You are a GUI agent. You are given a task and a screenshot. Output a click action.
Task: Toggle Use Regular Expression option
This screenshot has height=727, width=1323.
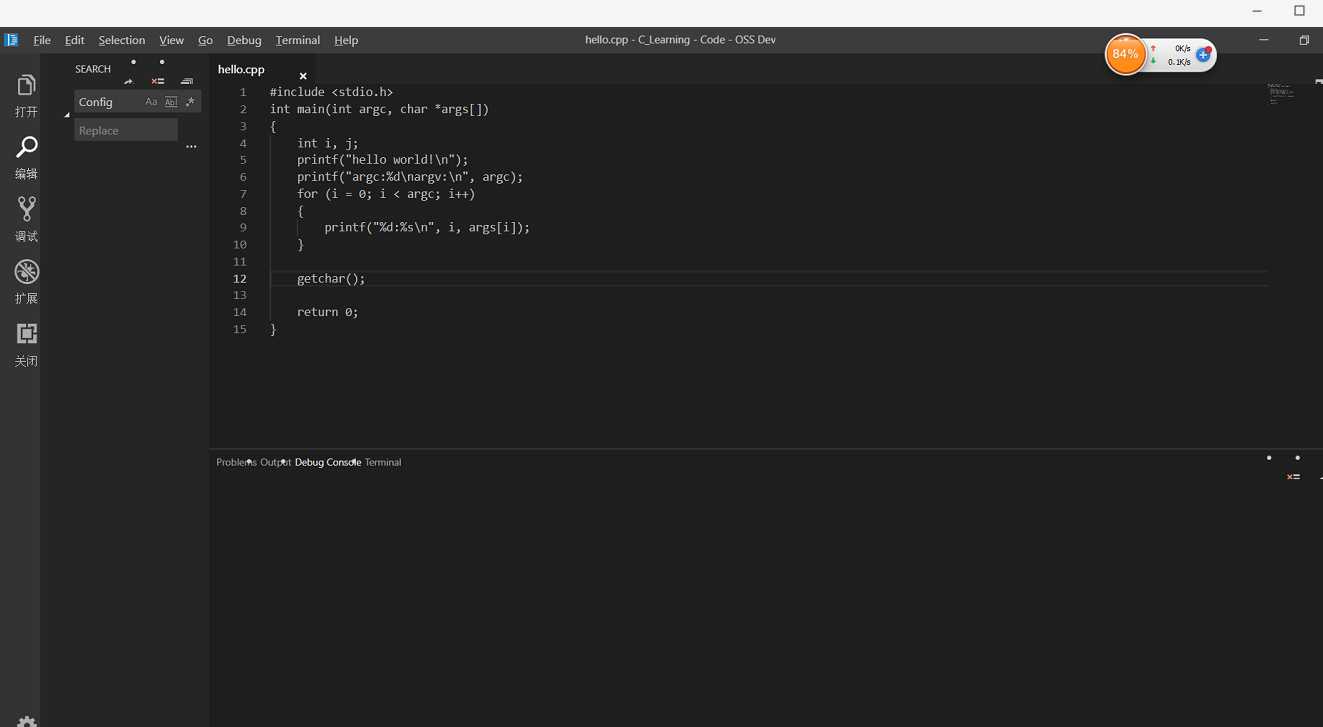[x=190, y=102]
